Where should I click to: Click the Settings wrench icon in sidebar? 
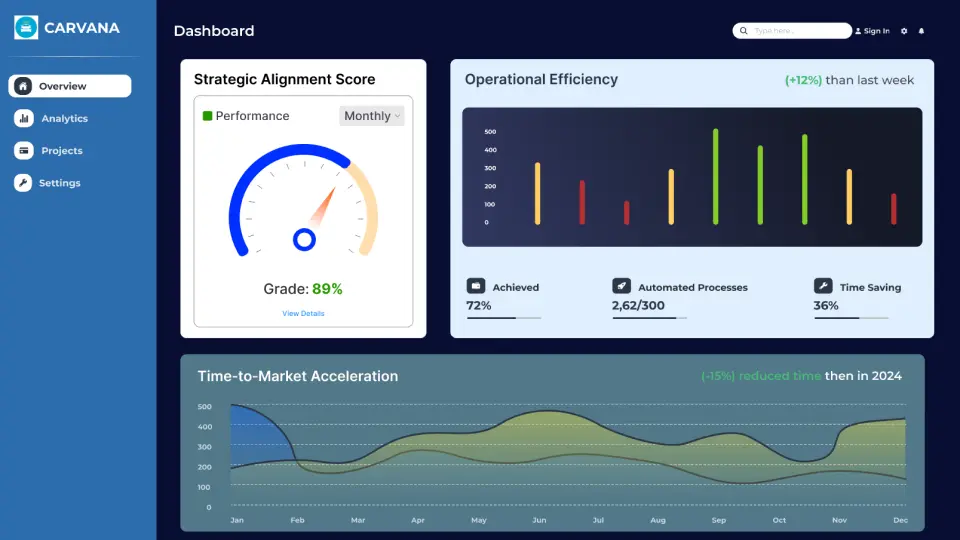(x=23, y=183)
